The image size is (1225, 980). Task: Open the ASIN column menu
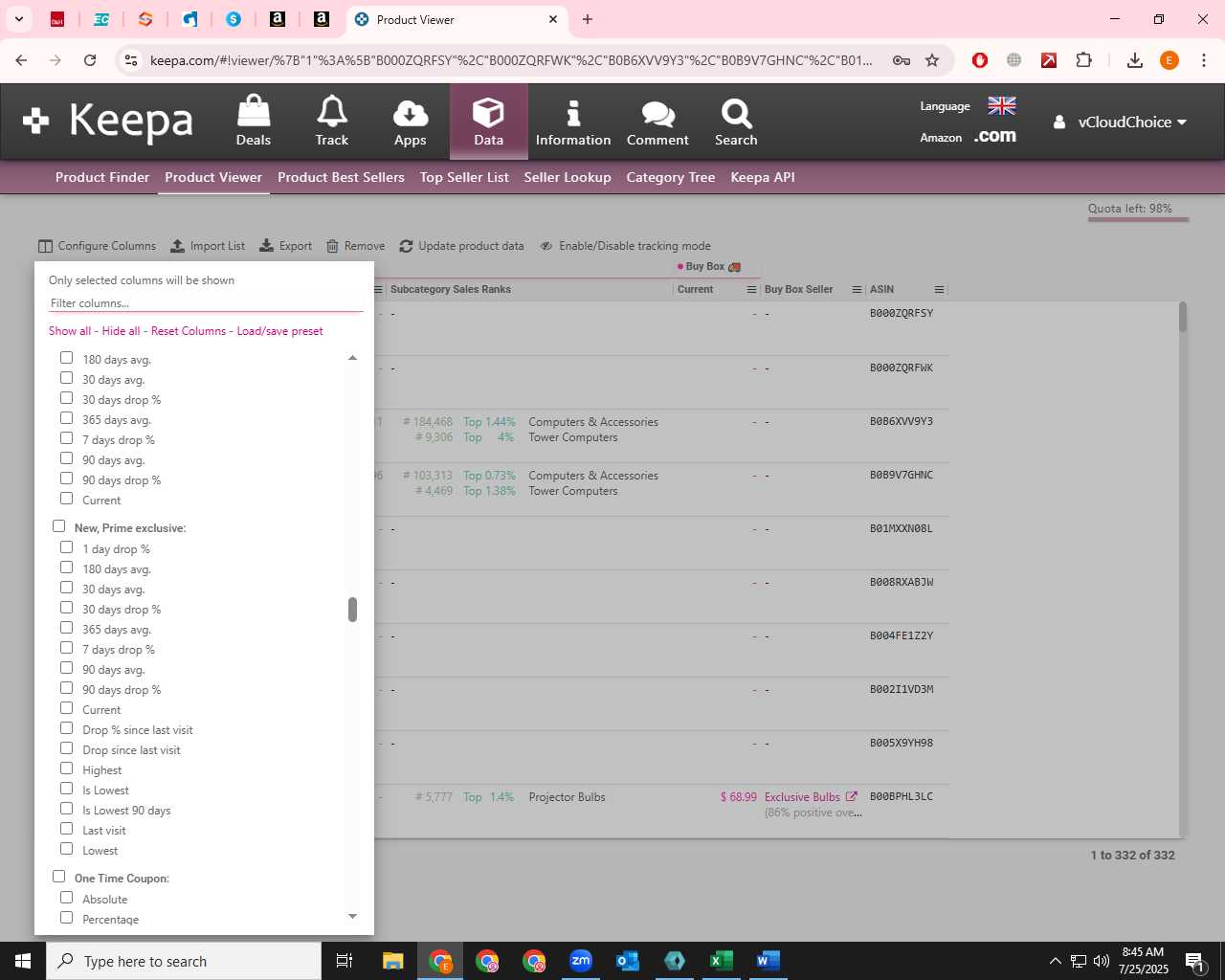[939, 289]
